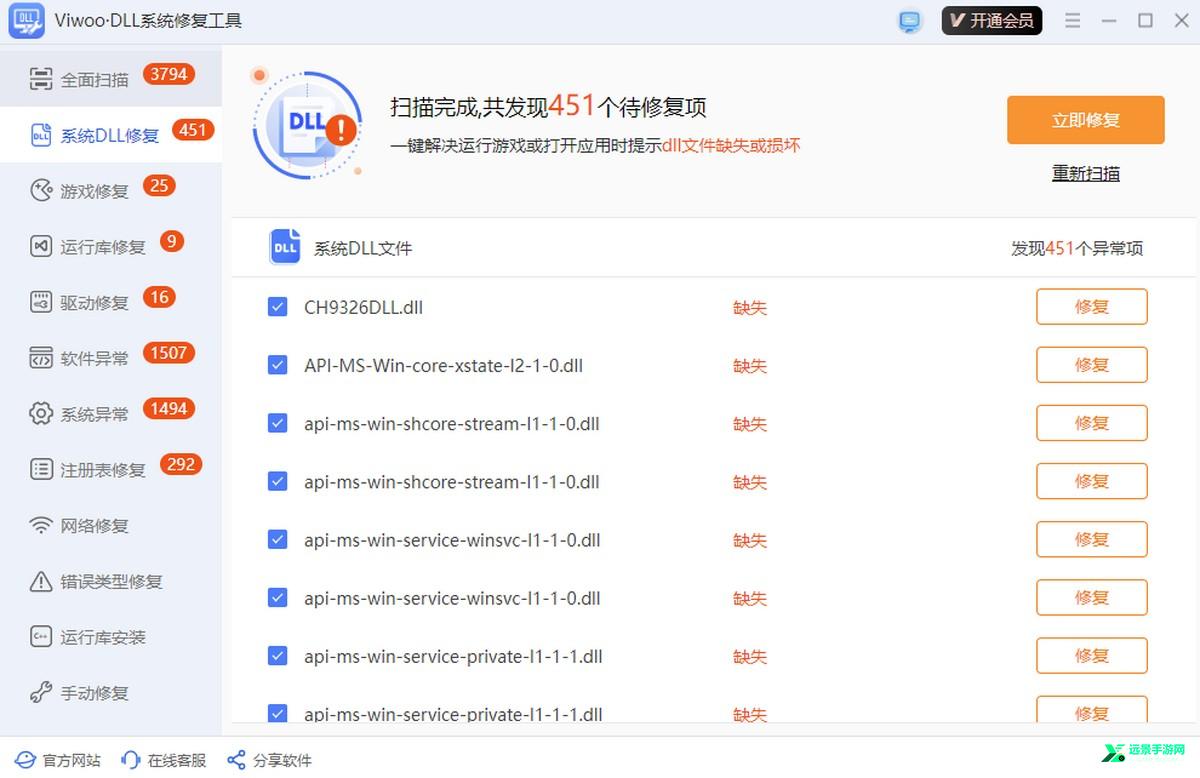Open the hamburger menu in title bar
The height and width of the screenshot is (778, 1200).
pos(1072,21)
